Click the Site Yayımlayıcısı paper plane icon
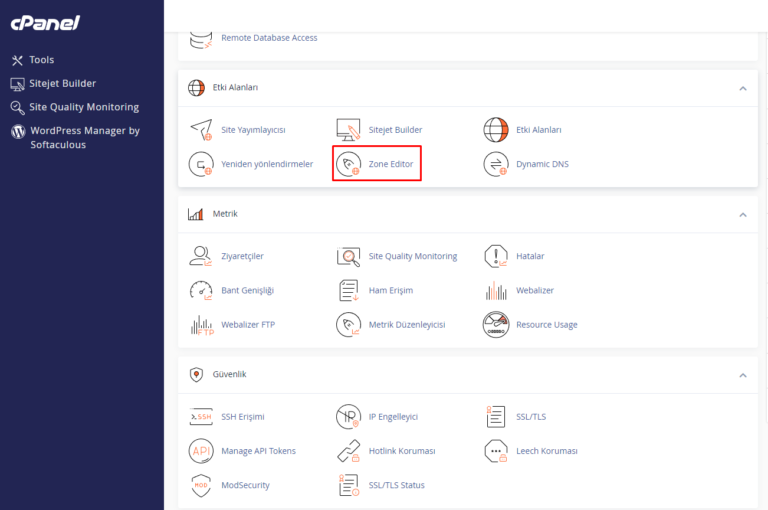 coord(201,130)
